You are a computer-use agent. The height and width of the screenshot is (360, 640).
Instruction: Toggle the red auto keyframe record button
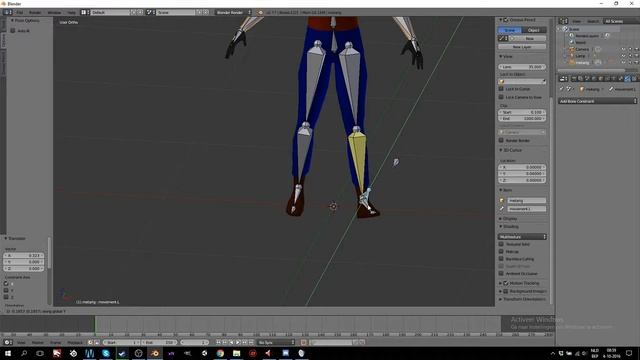click(x=304, y=342)
